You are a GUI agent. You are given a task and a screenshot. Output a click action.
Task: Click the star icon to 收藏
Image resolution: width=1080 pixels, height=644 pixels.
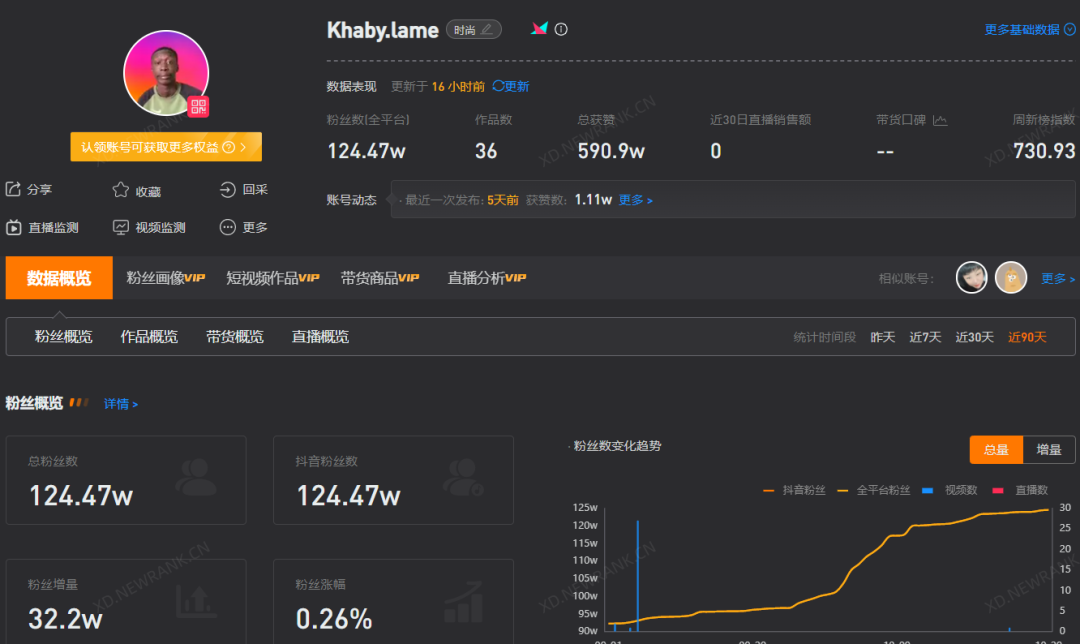click(121, 189)
